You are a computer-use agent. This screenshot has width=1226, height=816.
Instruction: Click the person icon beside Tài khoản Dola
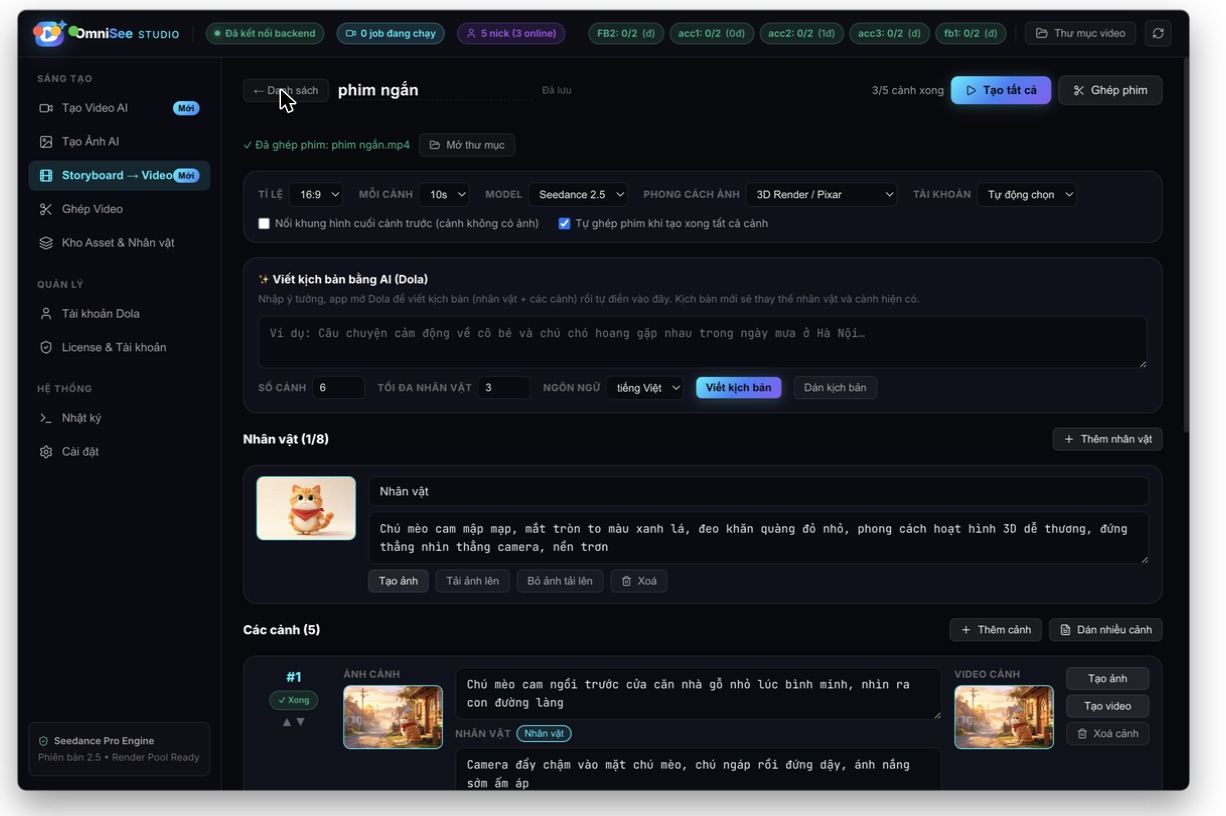pyautogui.click(x=46, y=314)
